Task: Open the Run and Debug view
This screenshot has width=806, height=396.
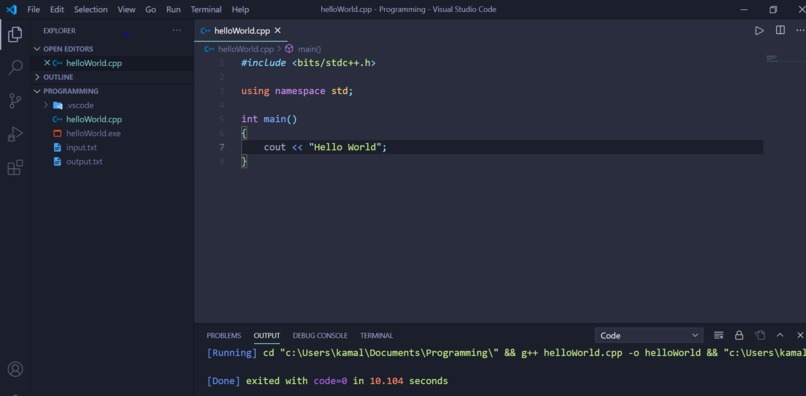Action: pos(15,135)
